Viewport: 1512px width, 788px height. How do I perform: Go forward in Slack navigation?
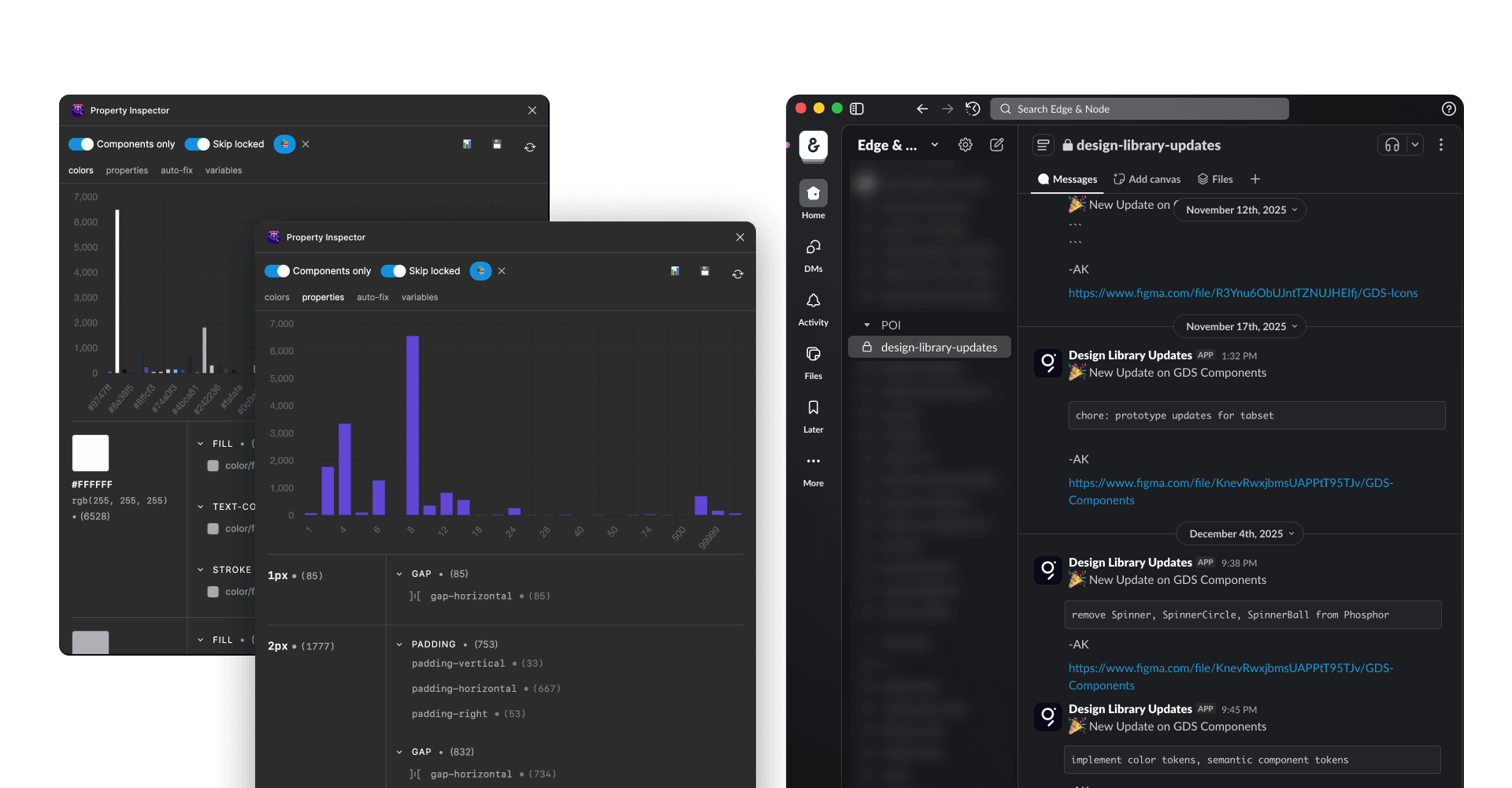coord(947,109)
